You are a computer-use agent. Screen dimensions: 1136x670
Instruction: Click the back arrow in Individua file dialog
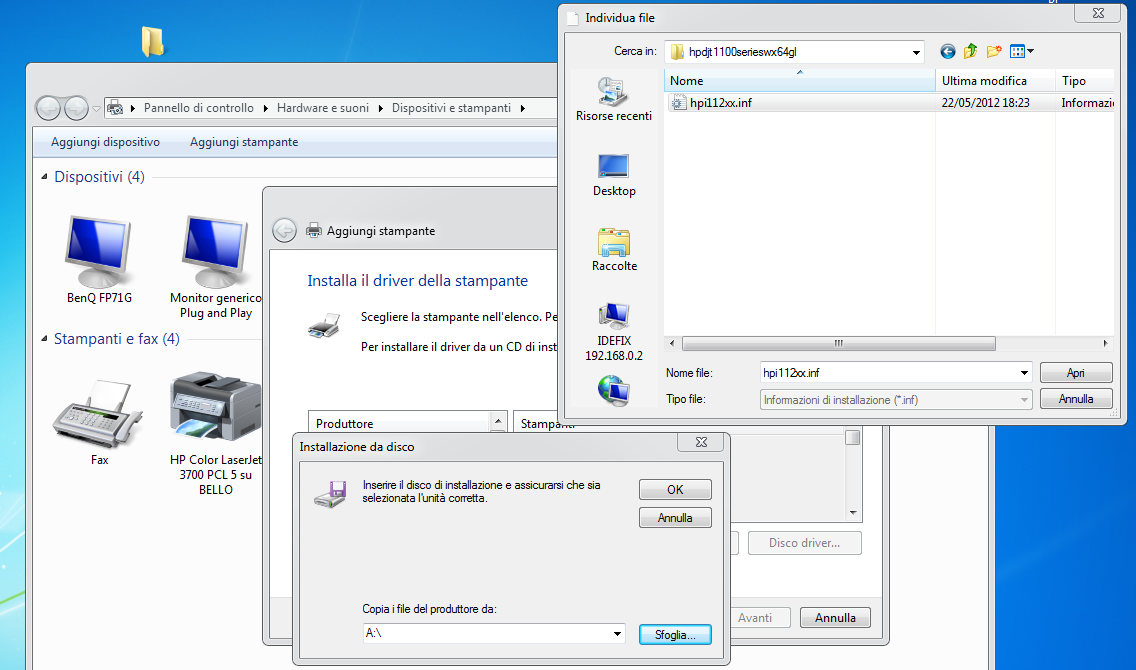point(947,51)
